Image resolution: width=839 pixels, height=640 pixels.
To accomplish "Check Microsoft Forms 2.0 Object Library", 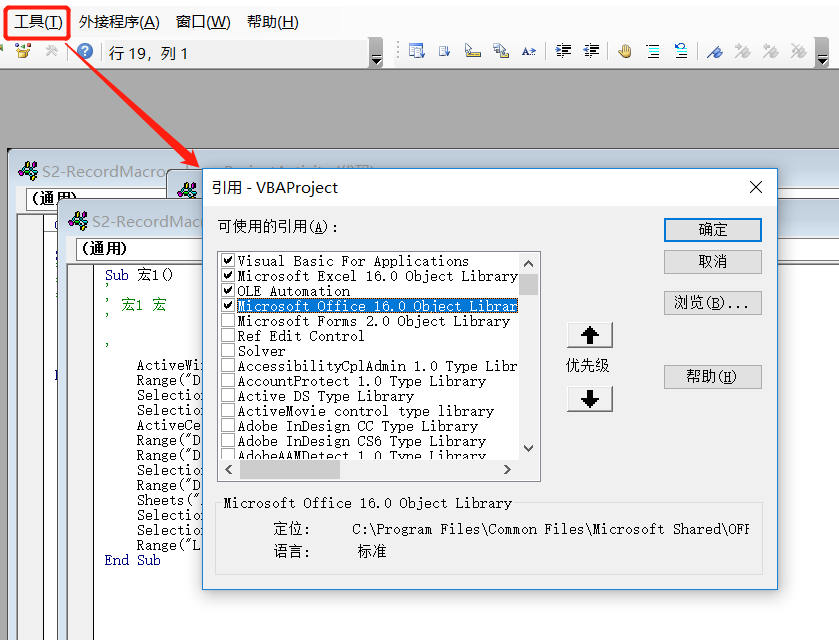I will pos(228,321).
